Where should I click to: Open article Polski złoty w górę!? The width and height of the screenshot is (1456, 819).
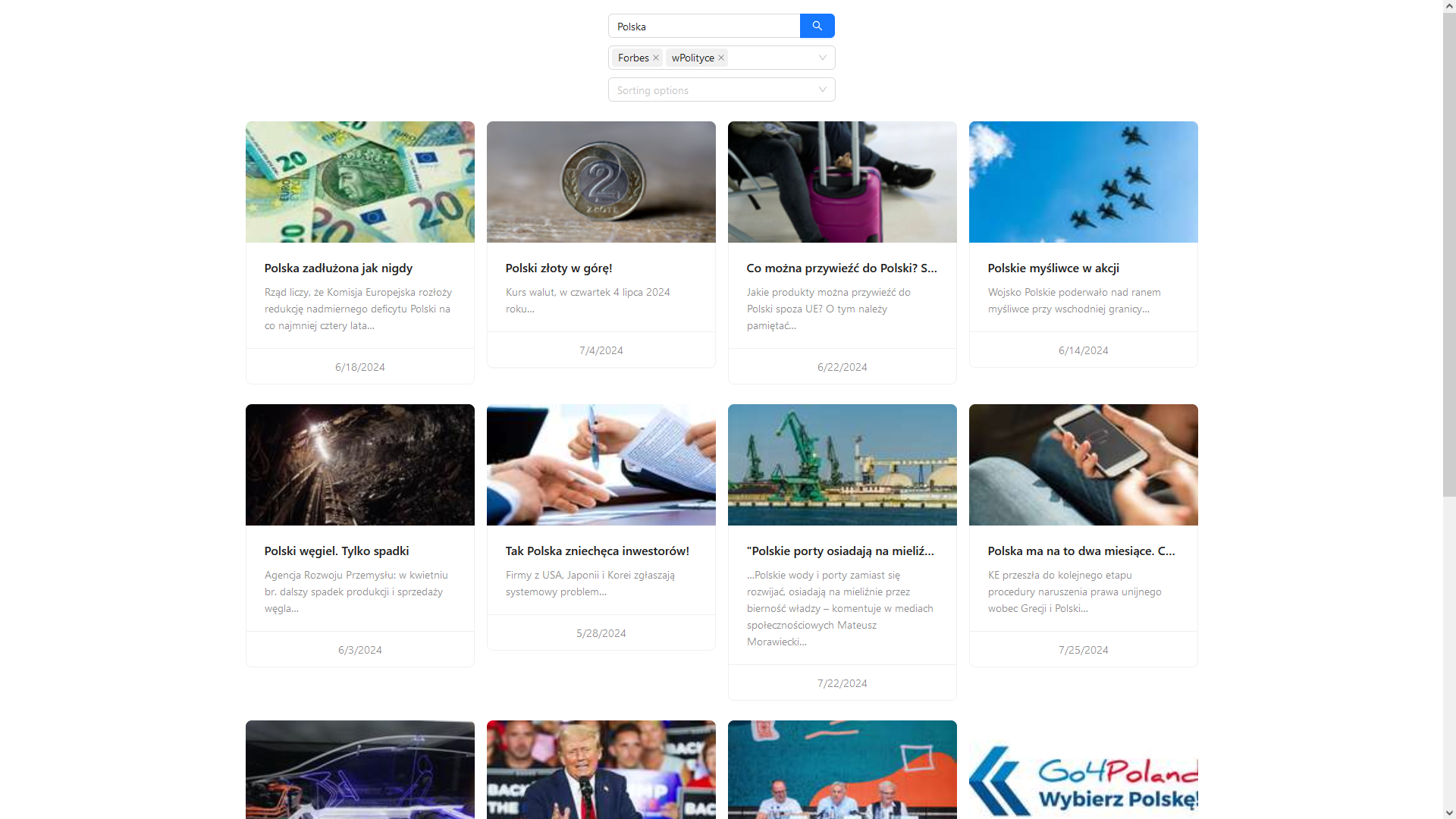[x=558, y=268]
